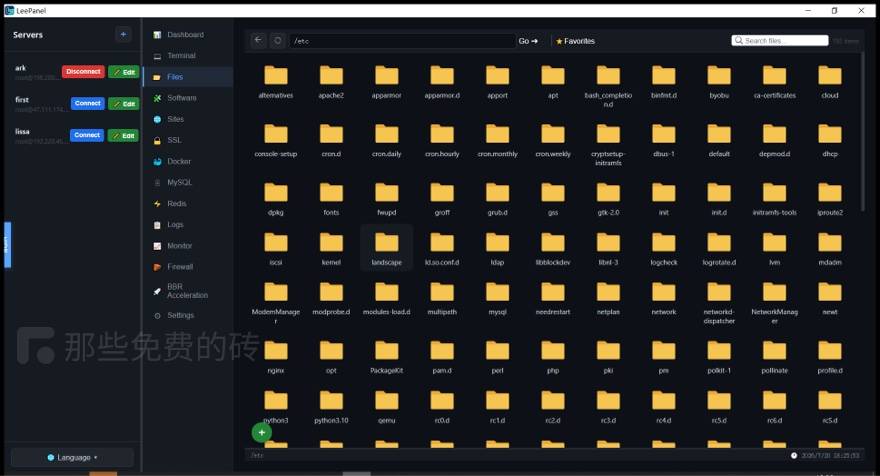Open the Language dropdown

click(72, 457)
